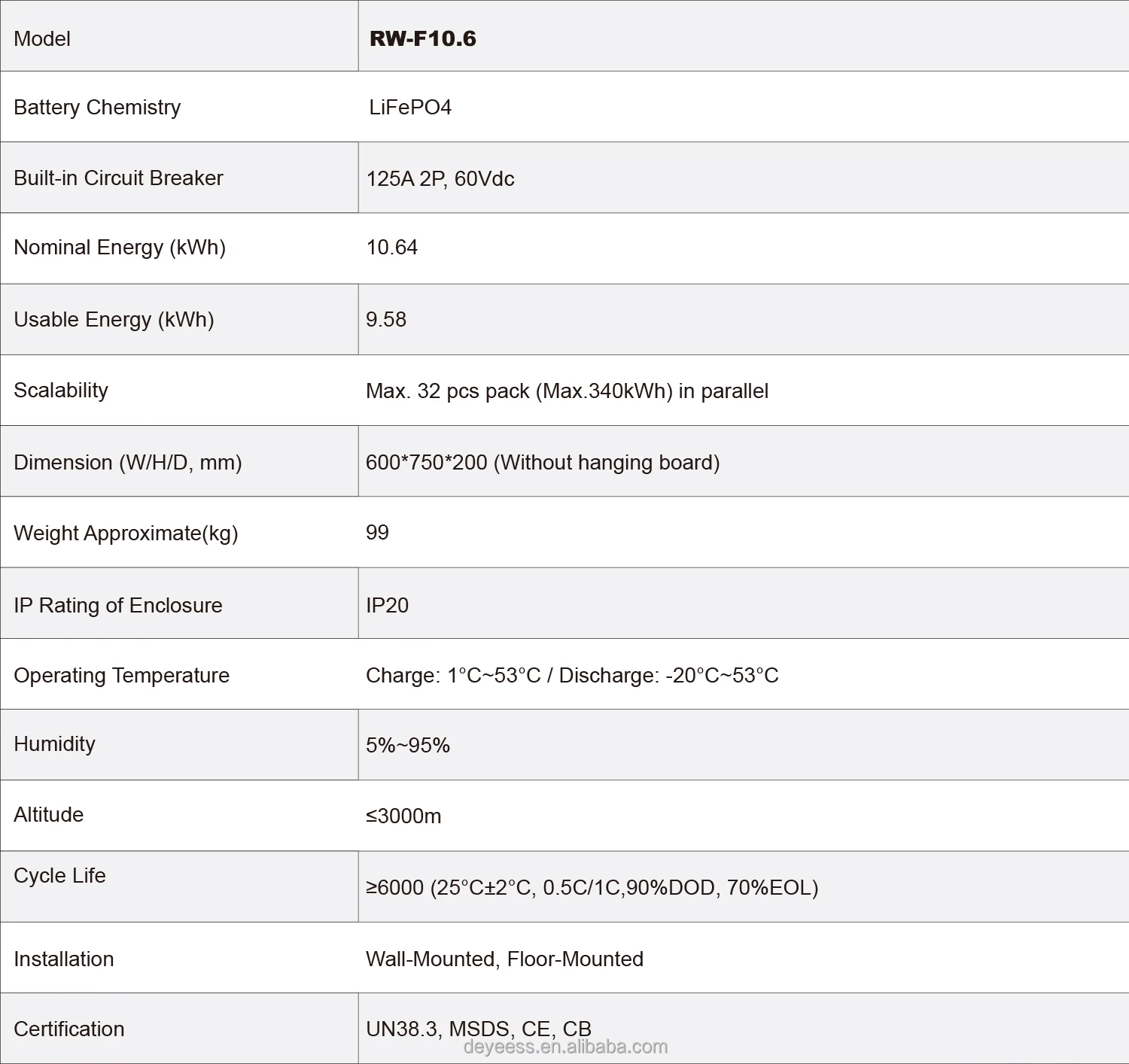Click the UN38.3, MSDS, CE, CB certifications
Viewport: 1129px width, 1064px height.
(479, 1028)
